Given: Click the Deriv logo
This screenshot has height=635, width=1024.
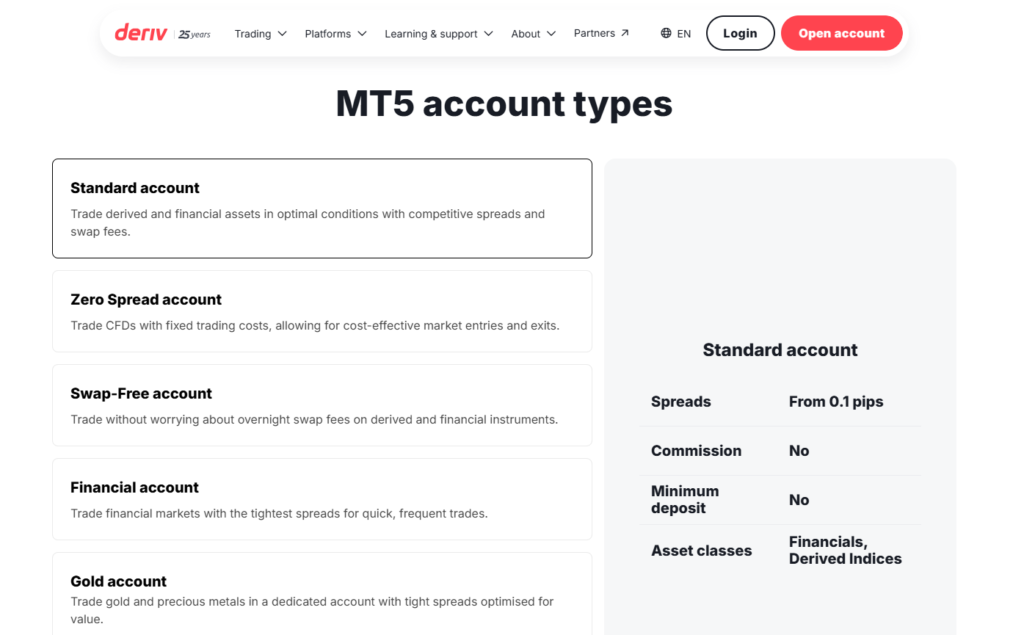Looking at the screenshot, I should tap(141, 33).
